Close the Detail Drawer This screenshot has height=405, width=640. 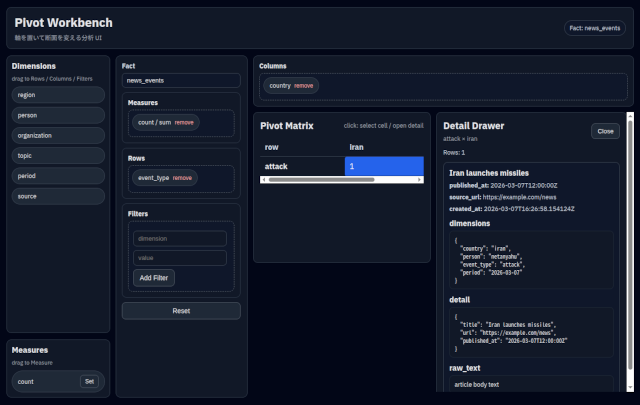tap(605, 131)
